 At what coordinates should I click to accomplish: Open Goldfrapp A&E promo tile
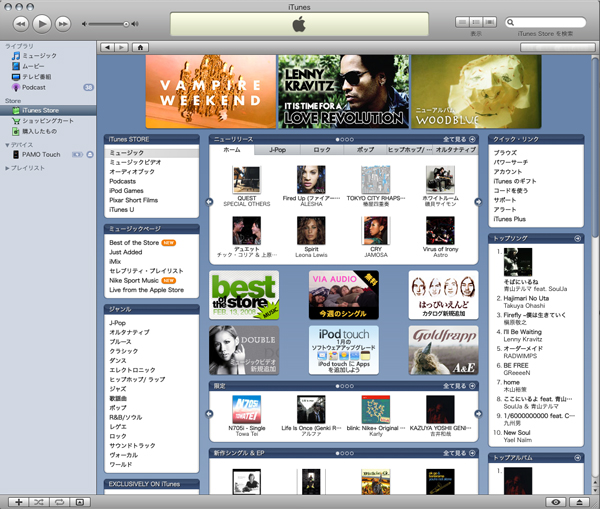click(443, 350)
